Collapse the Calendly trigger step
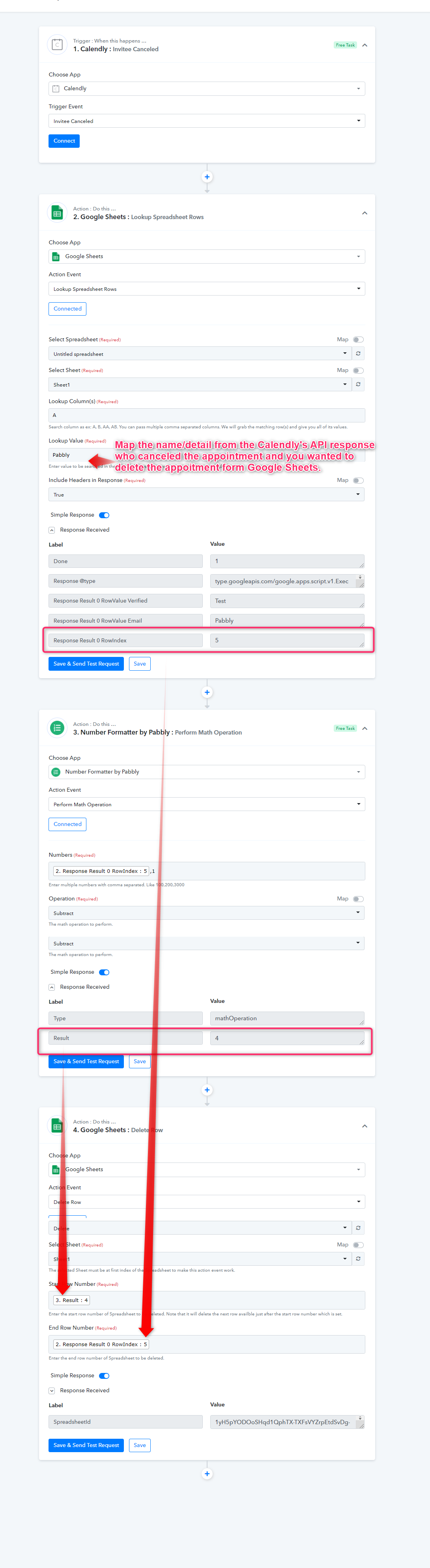This screenshot has width=430, height=1568. coord(365,45)
